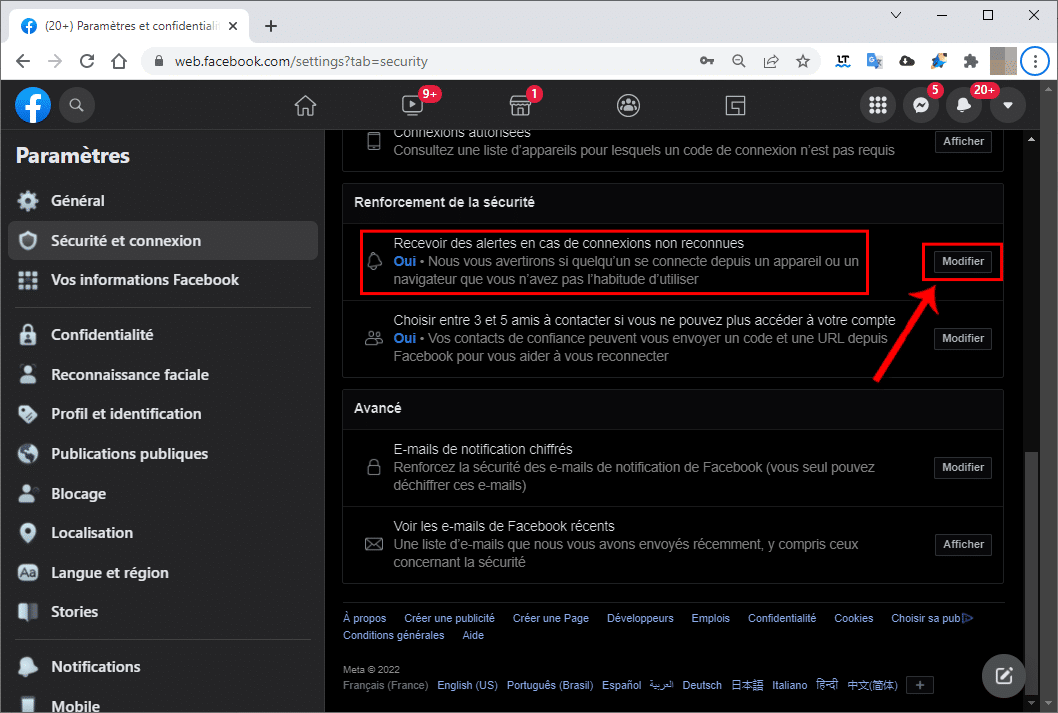Viewport: 1058px width, 713px height.
Task: Open the À propos footer link
Action: (x=364, y=619)
